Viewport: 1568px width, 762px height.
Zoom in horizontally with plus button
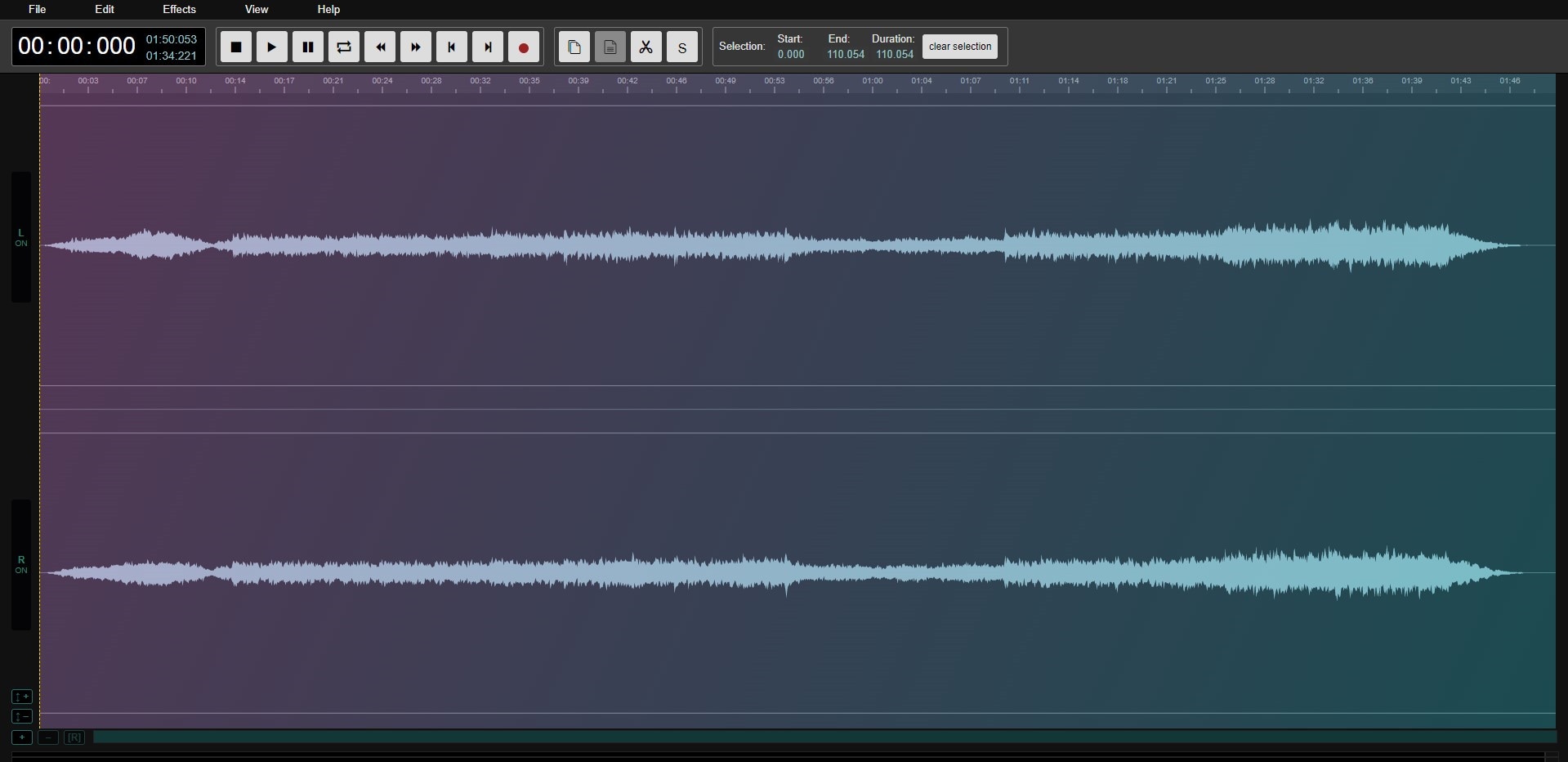[22, 737]
